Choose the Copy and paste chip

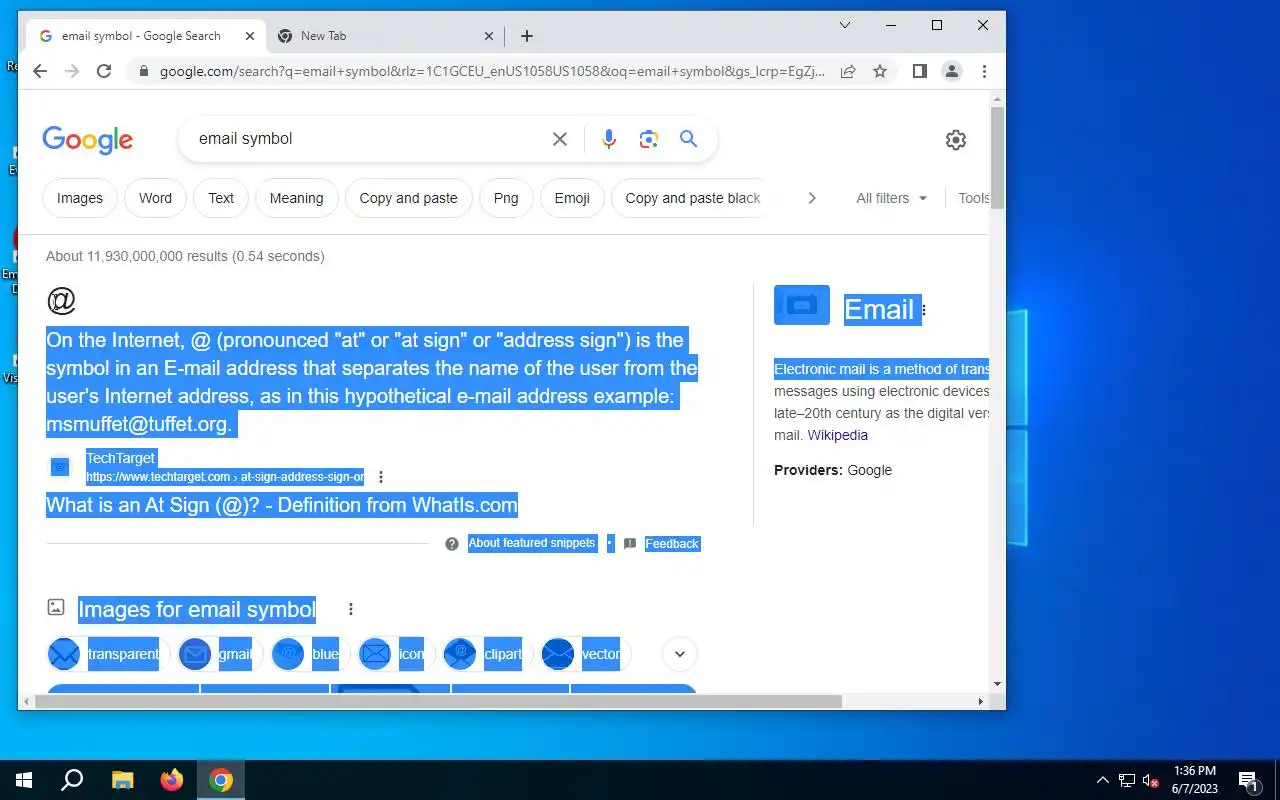408,198
